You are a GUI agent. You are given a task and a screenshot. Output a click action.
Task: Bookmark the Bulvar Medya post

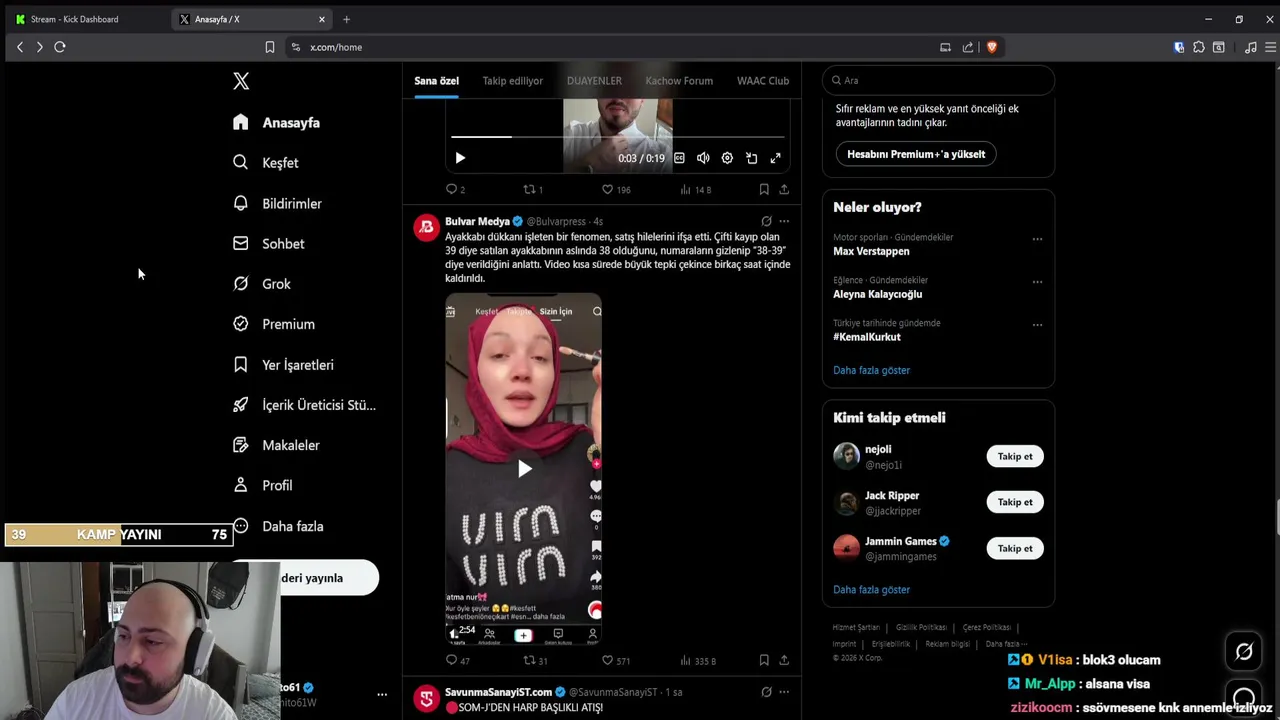[x=764, y=660]
